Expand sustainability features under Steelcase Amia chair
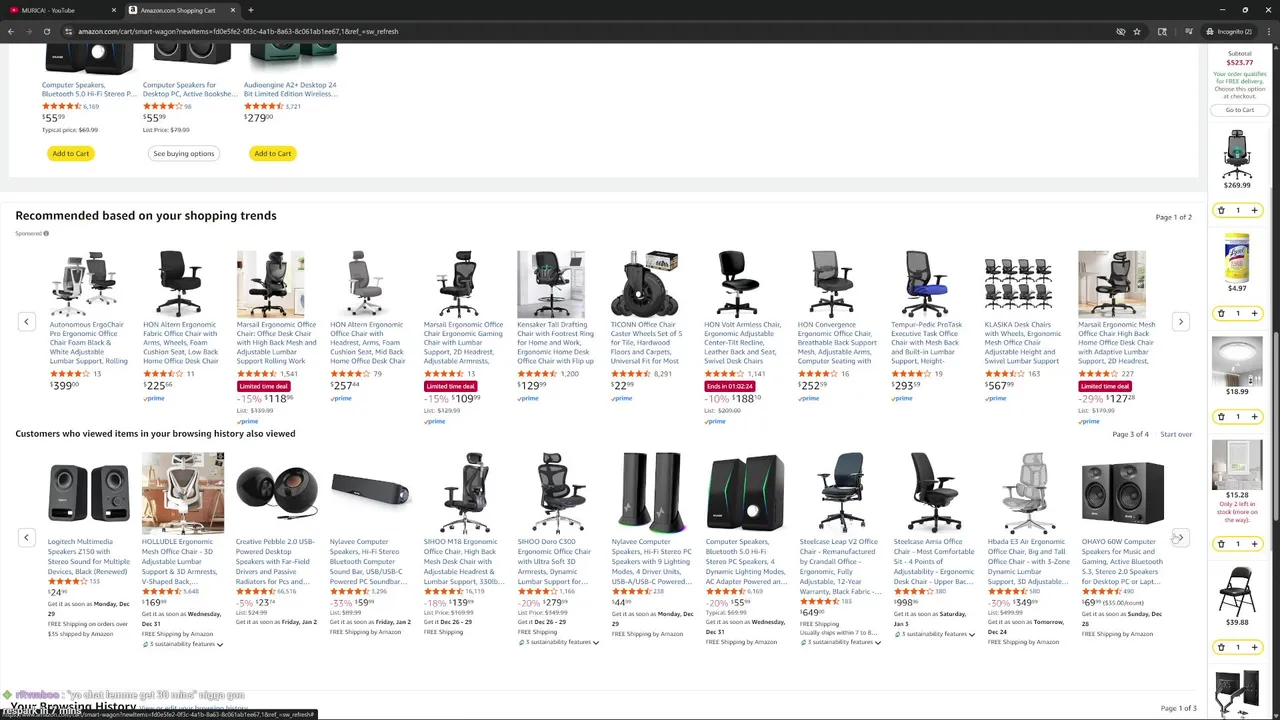 [x=934, y=634]
